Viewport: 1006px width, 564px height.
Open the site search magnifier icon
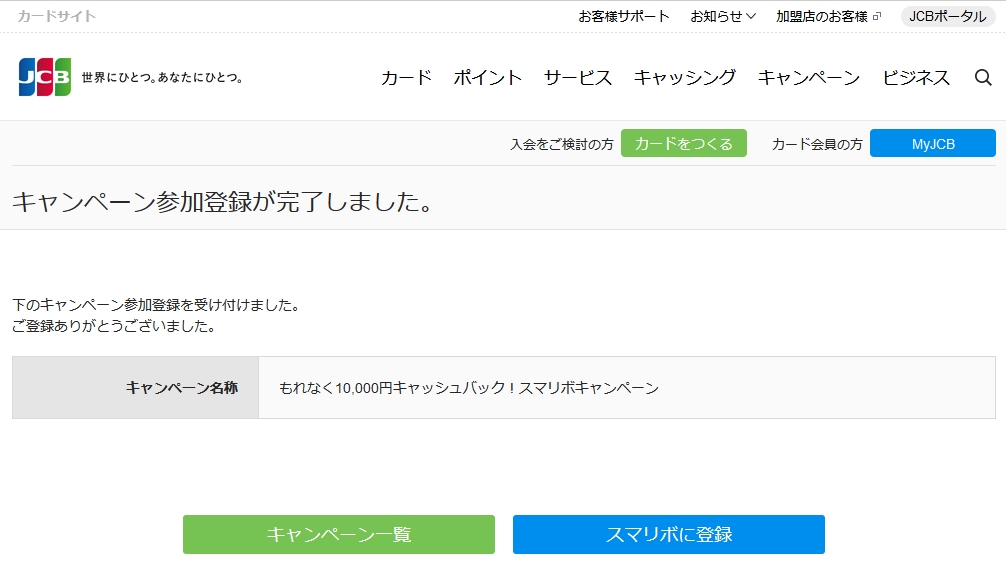tap(983, 78)
